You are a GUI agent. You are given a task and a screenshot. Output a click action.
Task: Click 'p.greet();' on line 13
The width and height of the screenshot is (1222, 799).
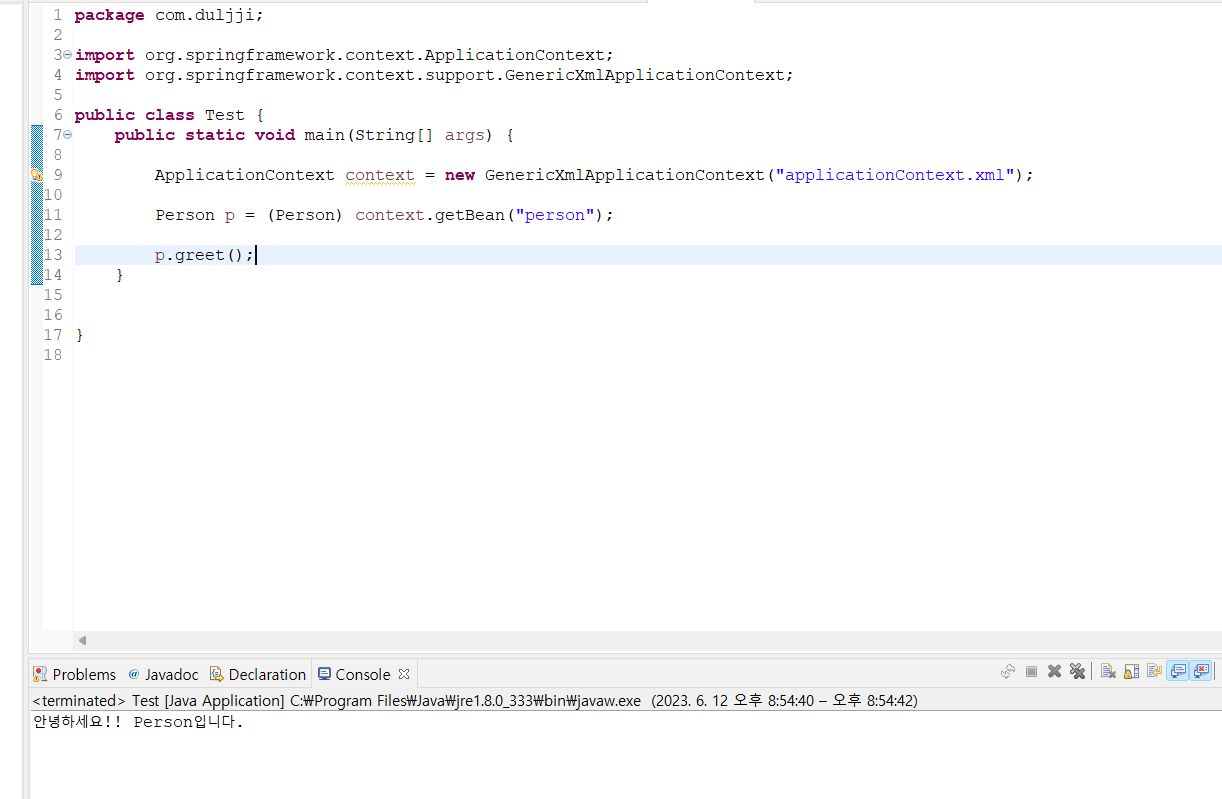click(205, 255)
